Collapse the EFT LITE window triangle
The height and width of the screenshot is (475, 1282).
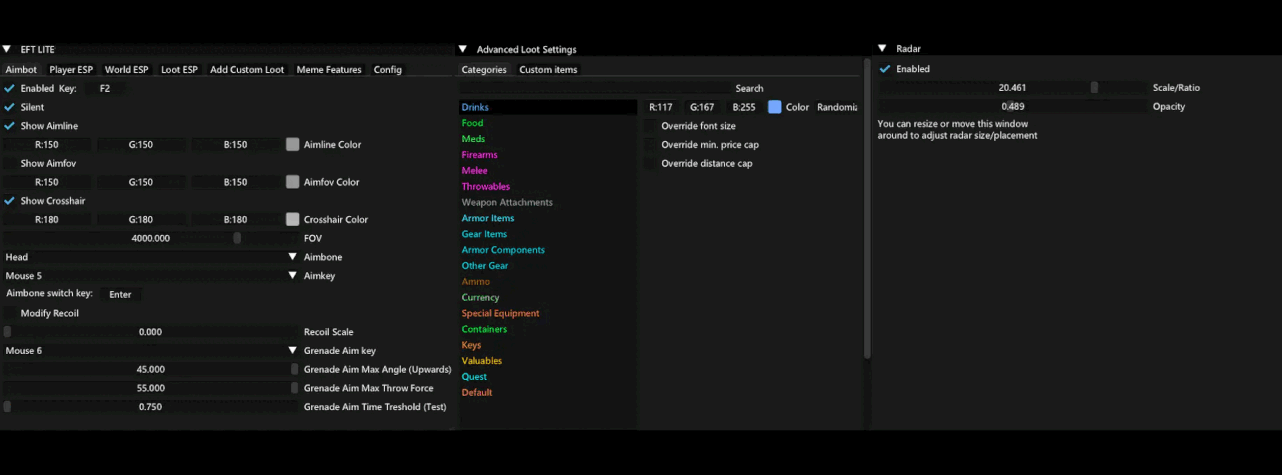[7, 49]
